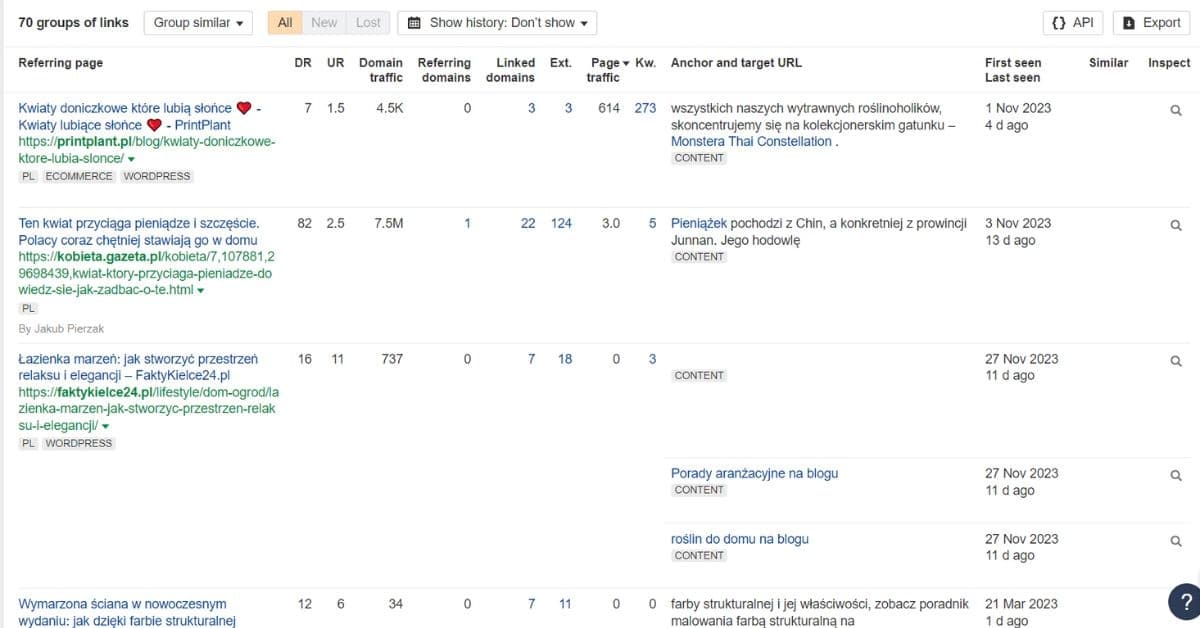1200x628 pixels.
Task: Click the Pieniążek anchor link
Action: 699,223
